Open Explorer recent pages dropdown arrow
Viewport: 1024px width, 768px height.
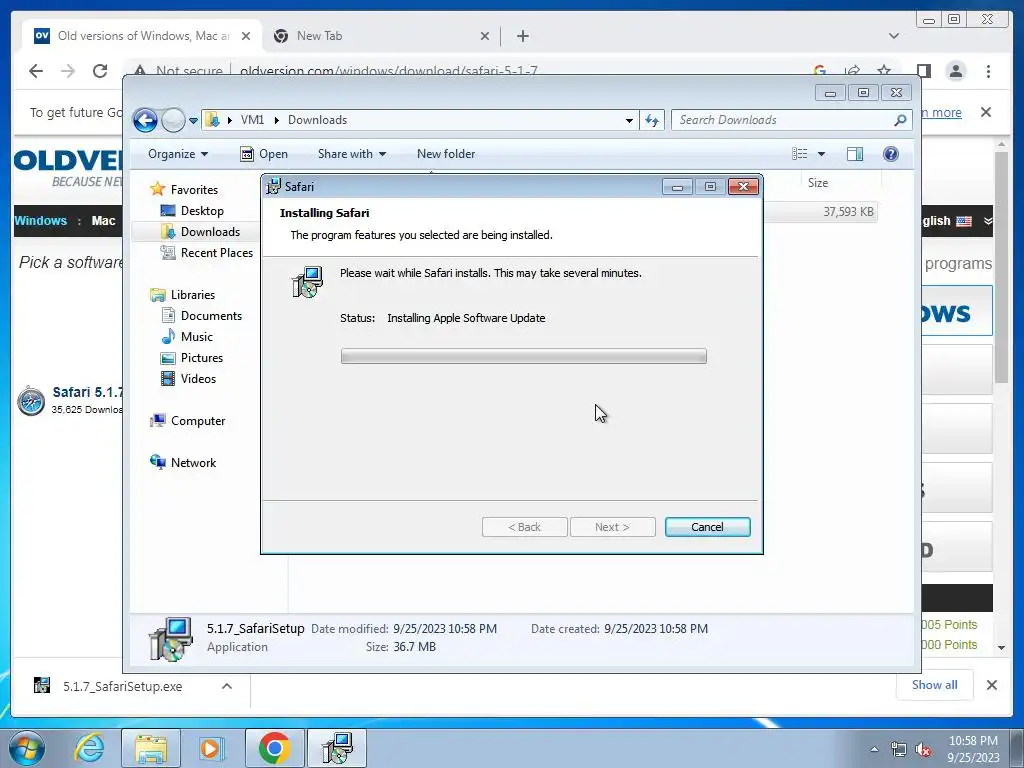(x=193, y=120)
